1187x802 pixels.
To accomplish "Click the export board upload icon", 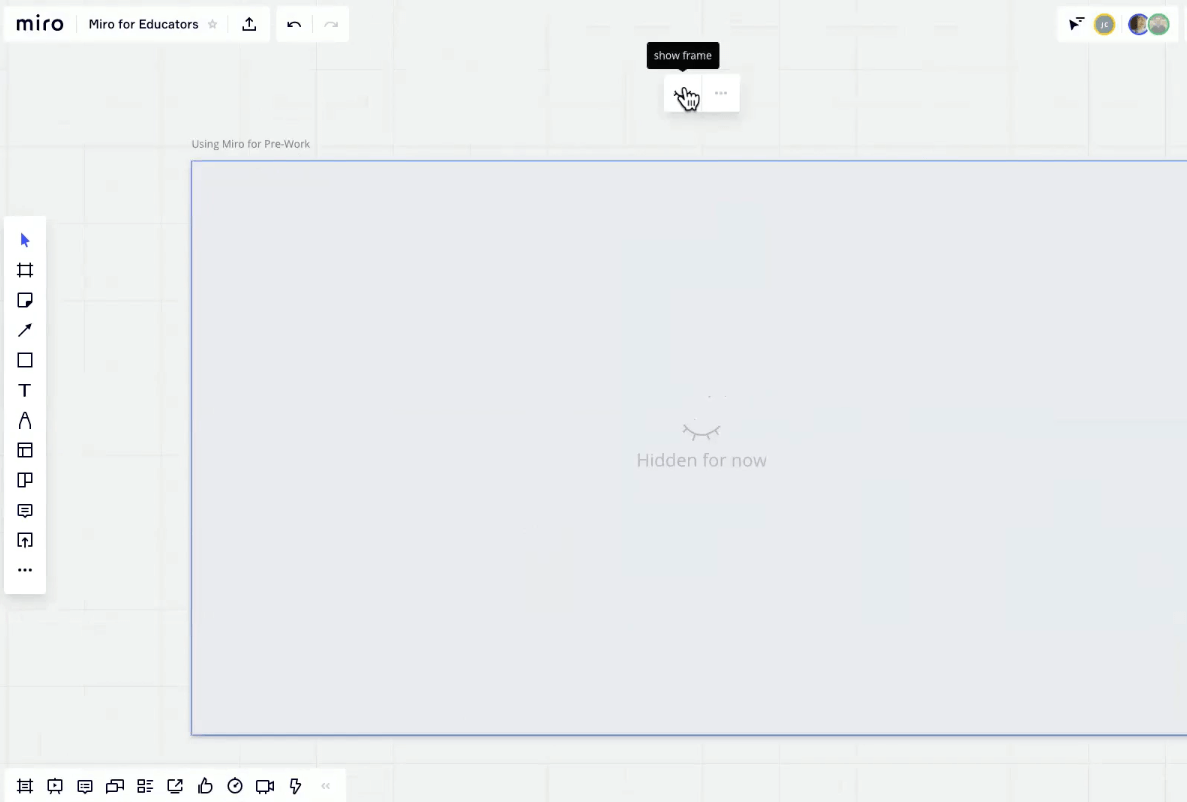I will (x=249, y=24).
